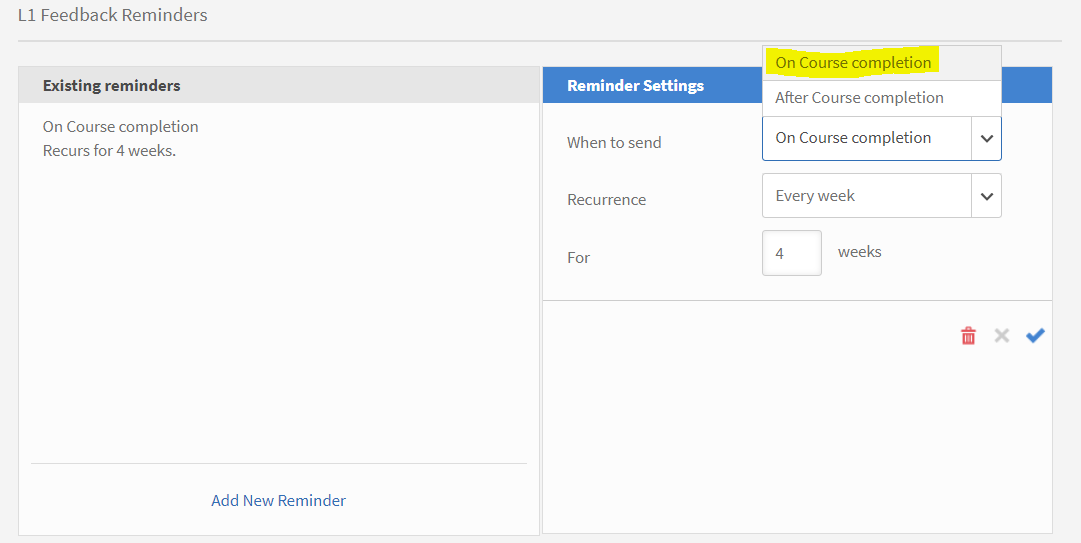Screen dimensions: 1081x543
Task: Select 'After Course completion' from dropdown list
Action: point(859,98)
